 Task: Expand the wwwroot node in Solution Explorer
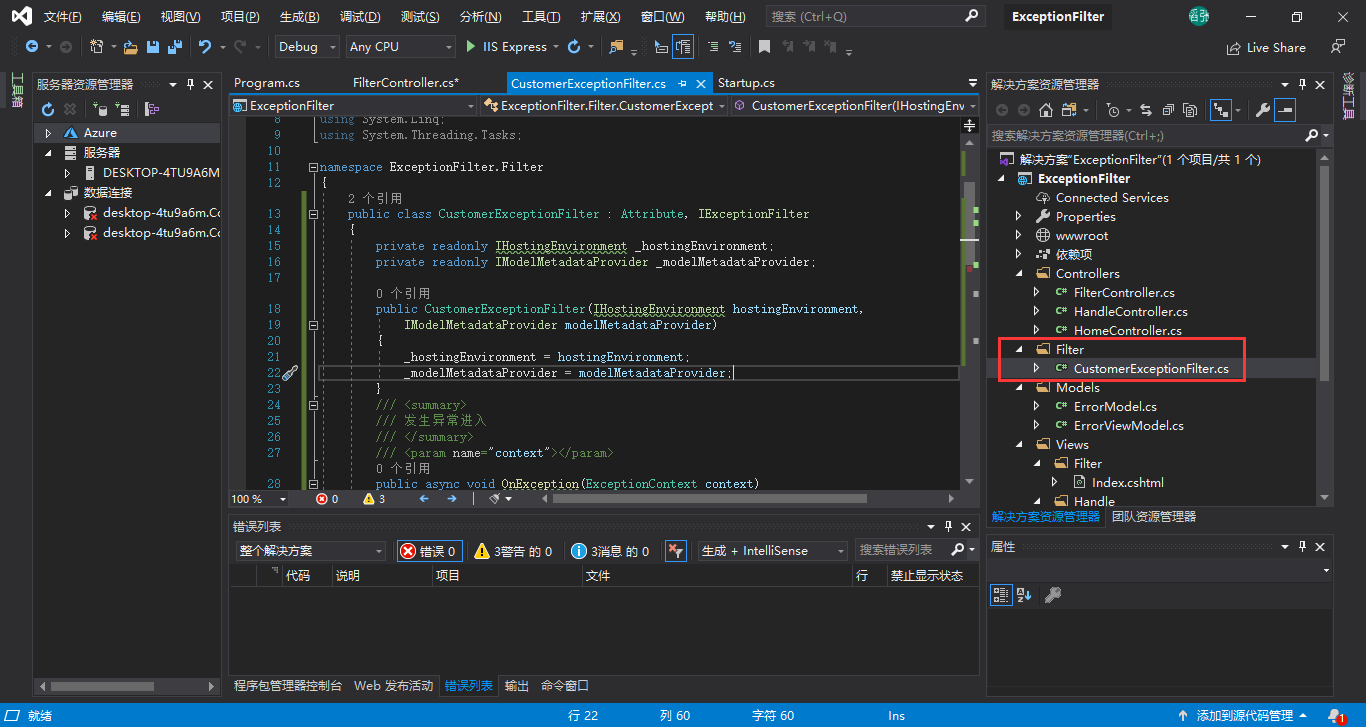[x=1019, y=236]
